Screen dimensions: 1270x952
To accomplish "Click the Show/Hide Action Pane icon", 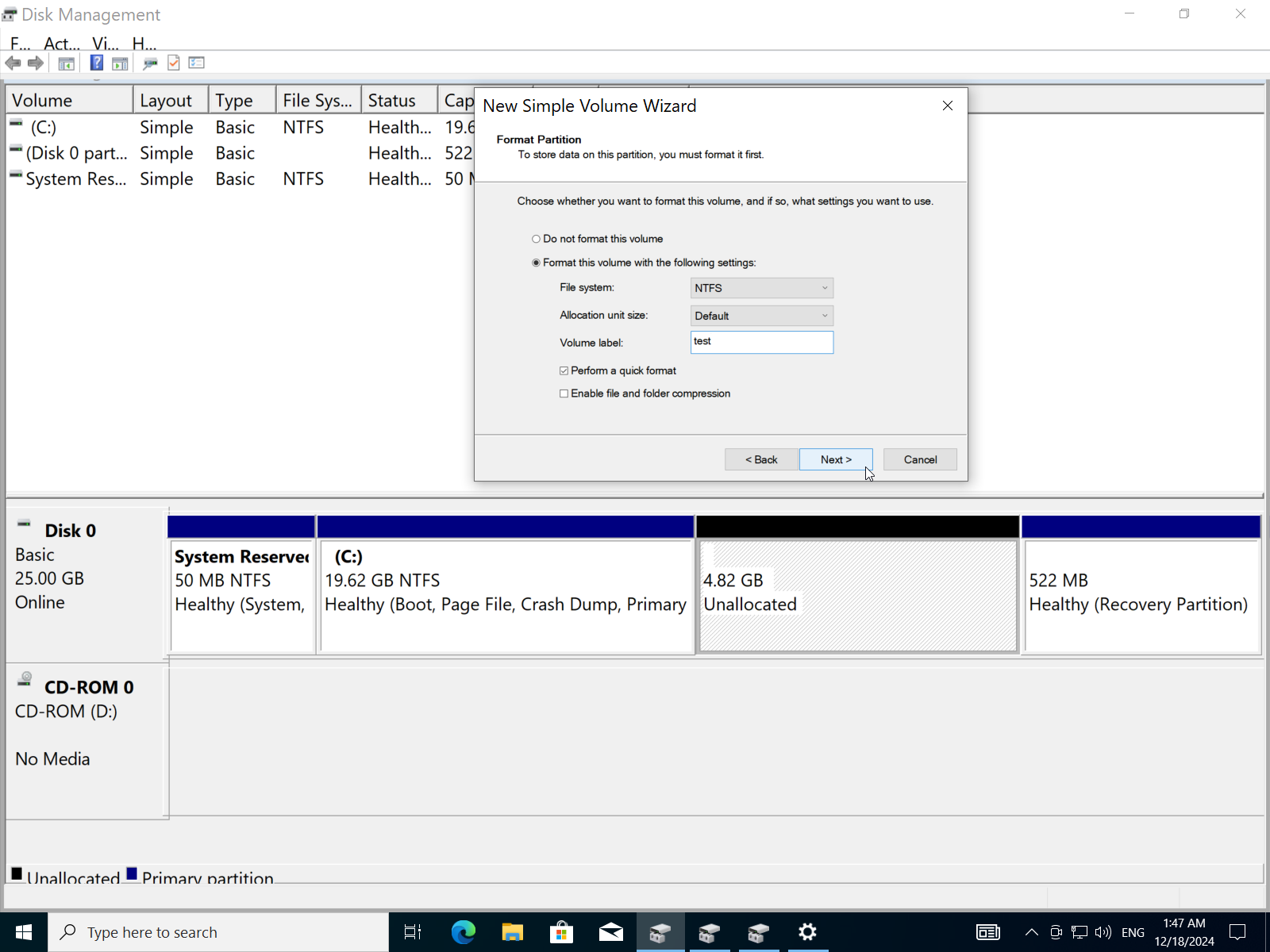I will click(120, 63).
